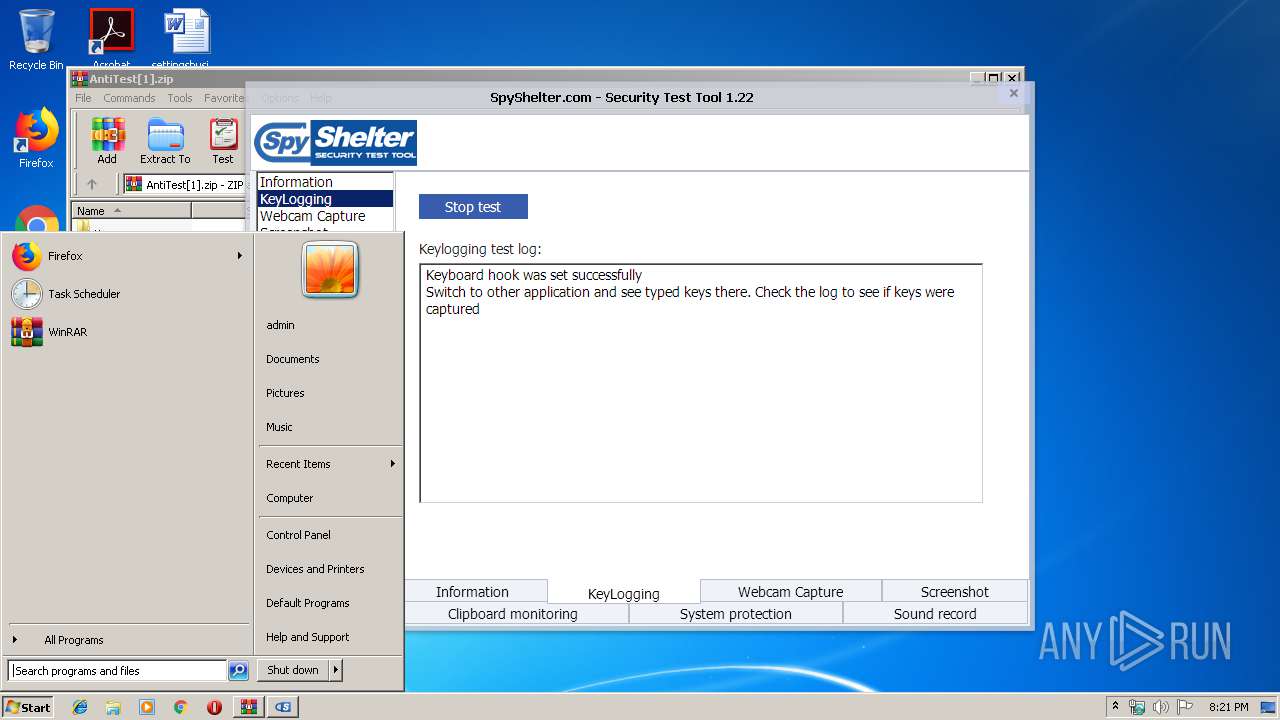The height and width of the screenshot is (720, 1280).
Task: Switch to the Webcam Capture bottom tab
Action: 790,591
